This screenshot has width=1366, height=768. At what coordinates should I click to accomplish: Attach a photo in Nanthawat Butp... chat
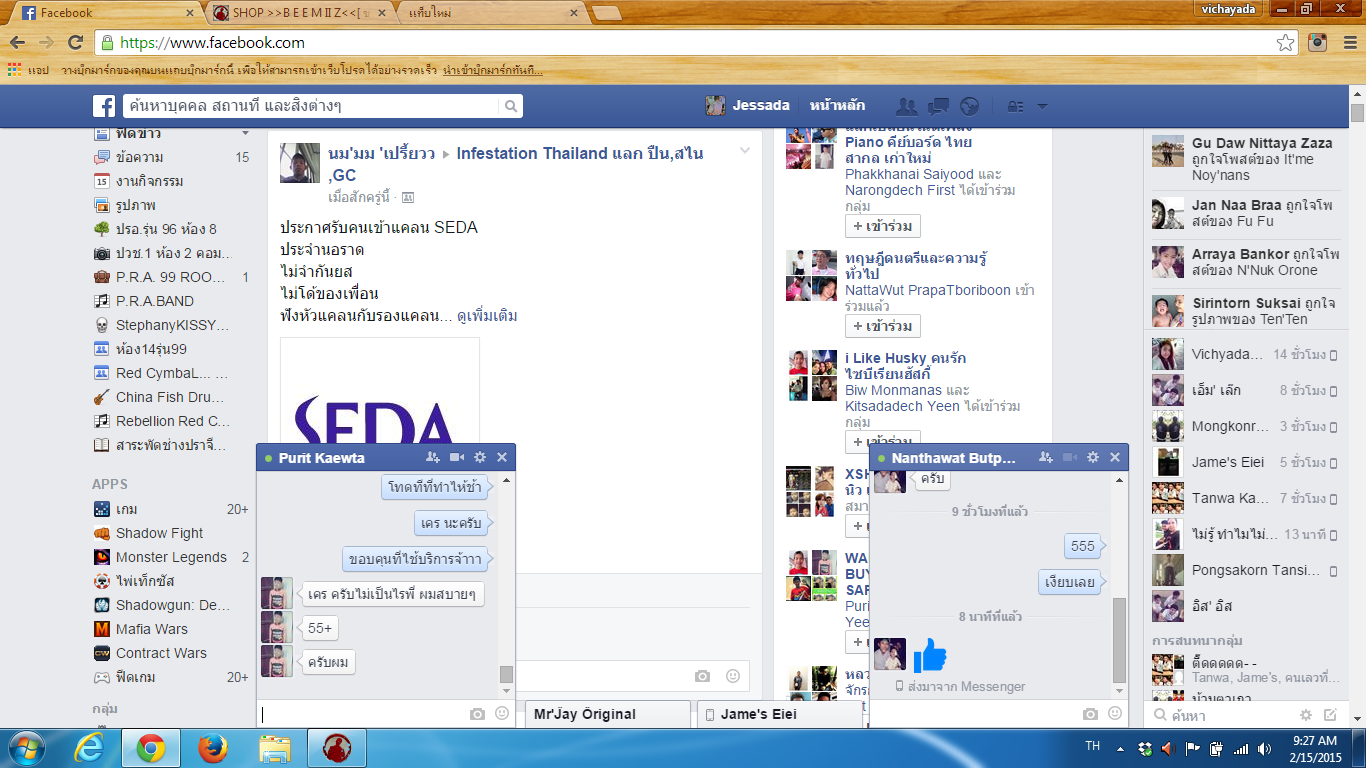click(x=1091, y=714)
